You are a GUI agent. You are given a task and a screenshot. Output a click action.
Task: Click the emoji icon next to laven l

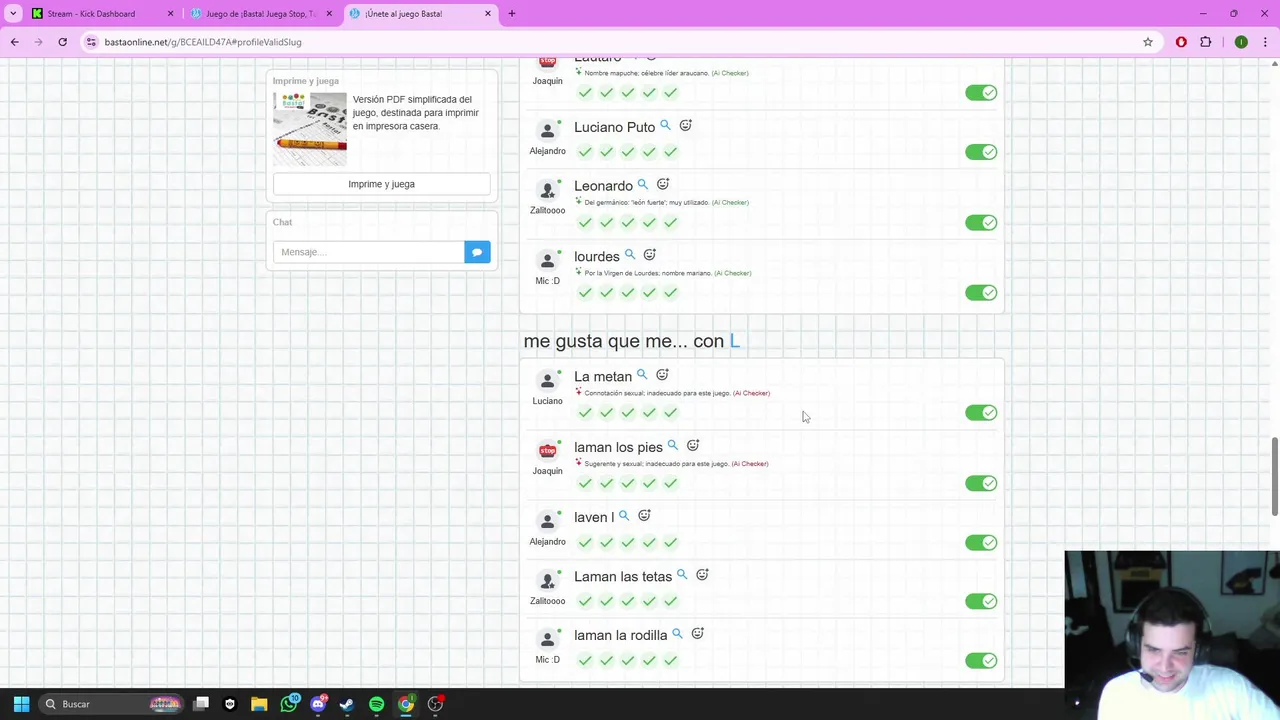(644, 516)
